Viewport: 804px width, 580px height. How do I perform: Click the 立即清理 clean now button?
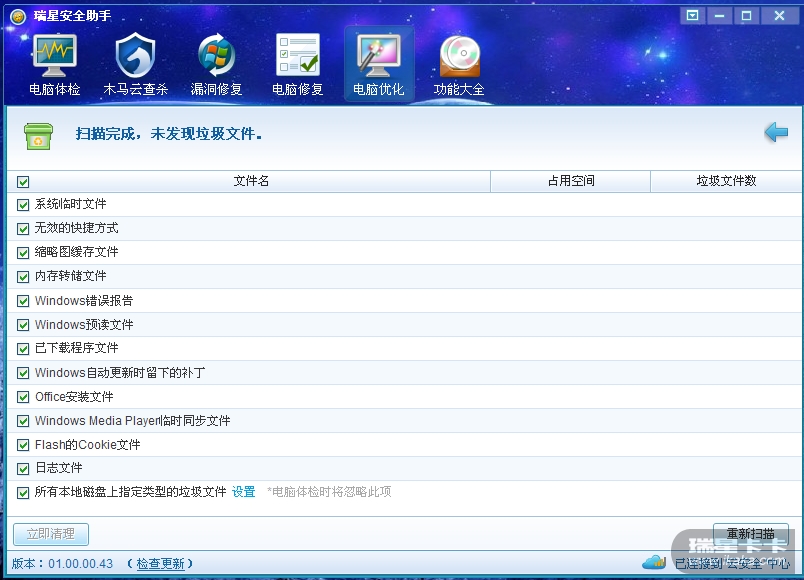tap(50, 534)
